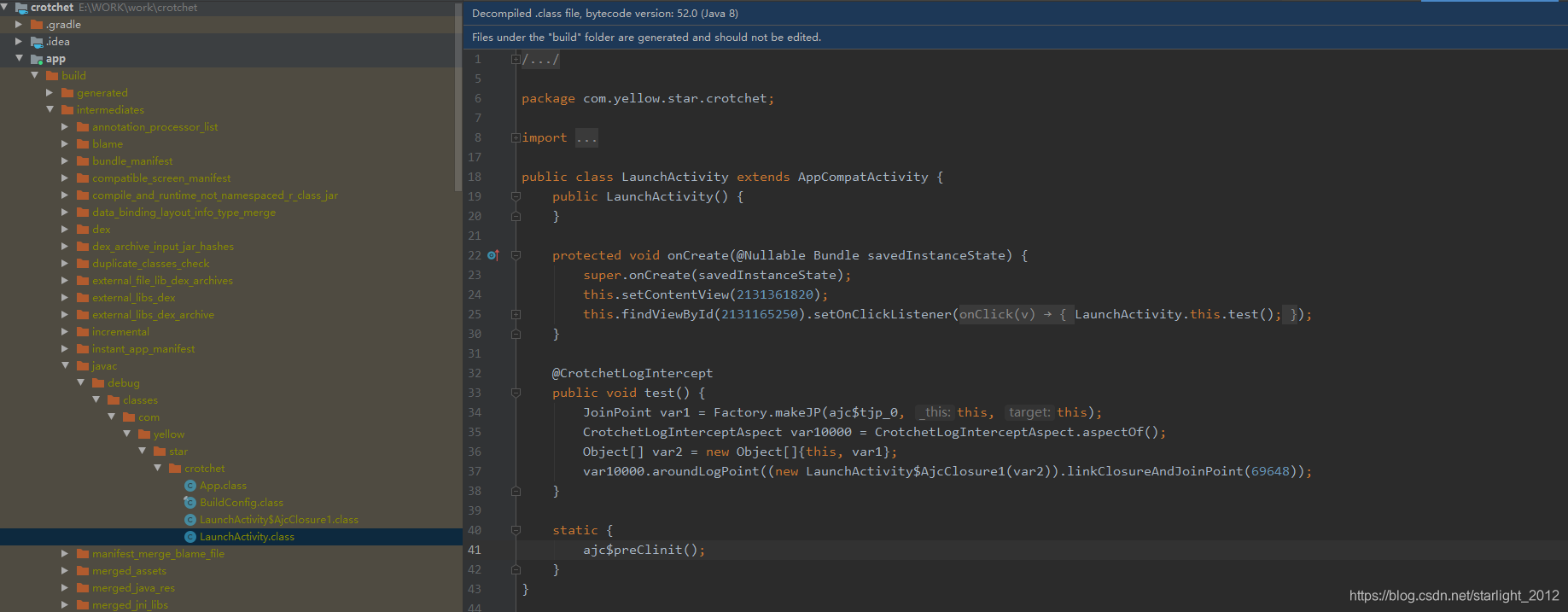The height and width of the screenshot is (612, 1568).
Task: Collapse the app module node
Action: point(19,58)
